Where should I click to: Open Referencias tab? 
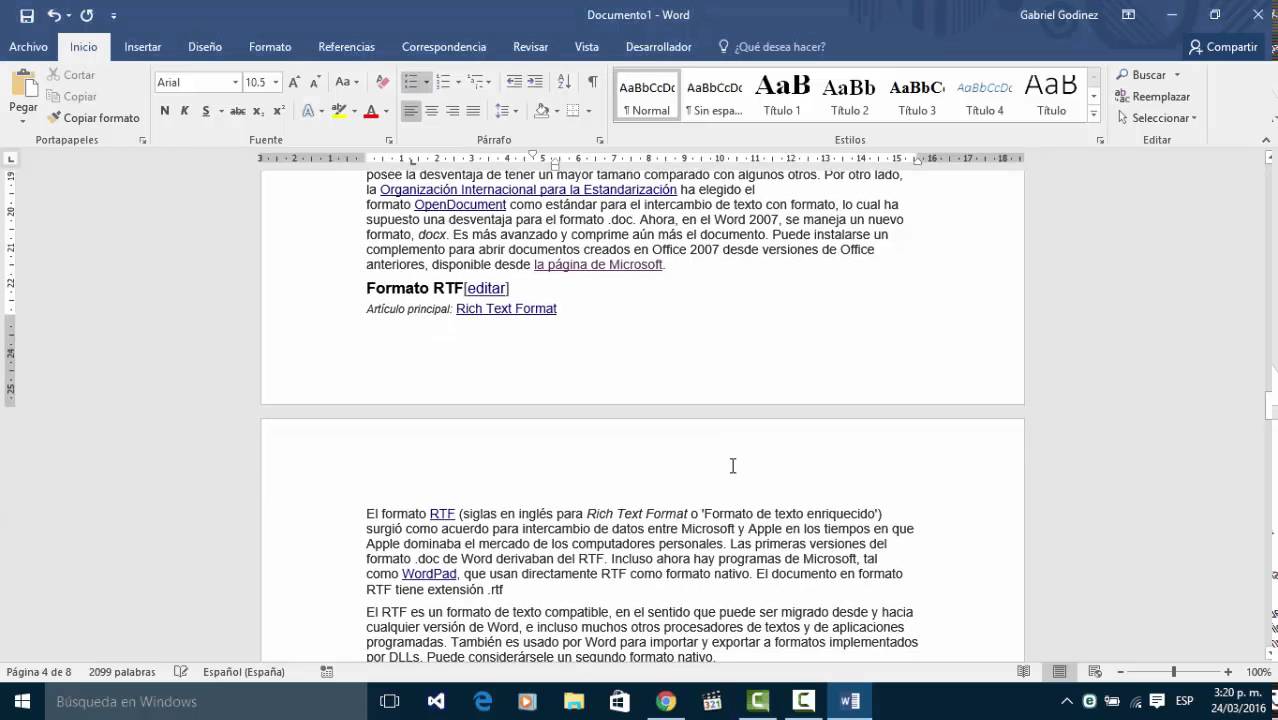click(346, 47)
